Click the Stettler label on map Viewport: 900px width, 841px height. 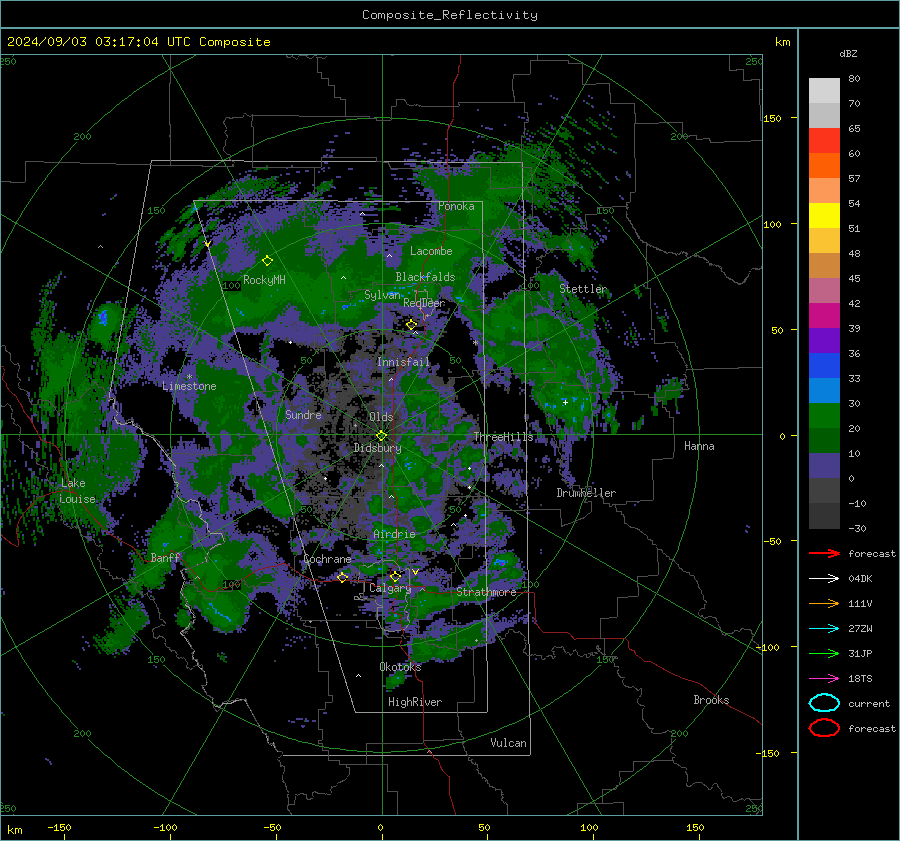coord(583,289)
